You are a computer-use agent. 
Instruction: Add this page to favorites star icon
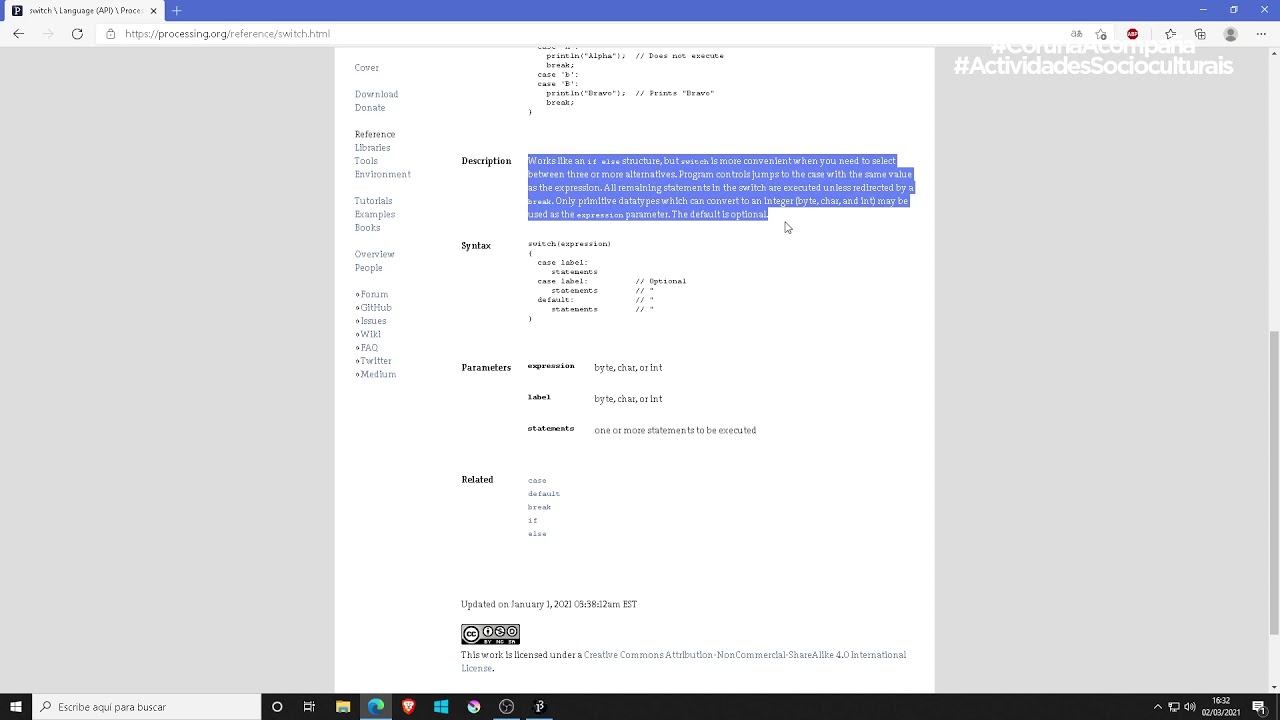1101,34
